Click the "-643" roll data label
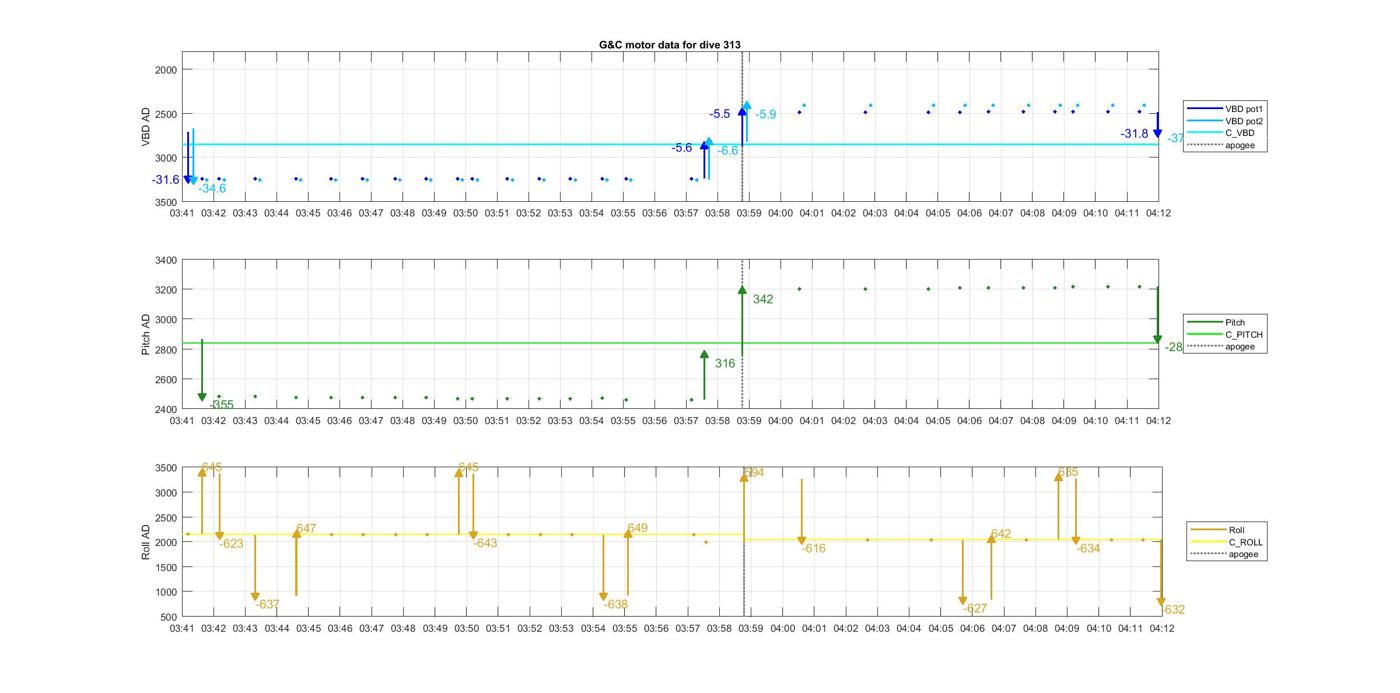 click(485, 544)
